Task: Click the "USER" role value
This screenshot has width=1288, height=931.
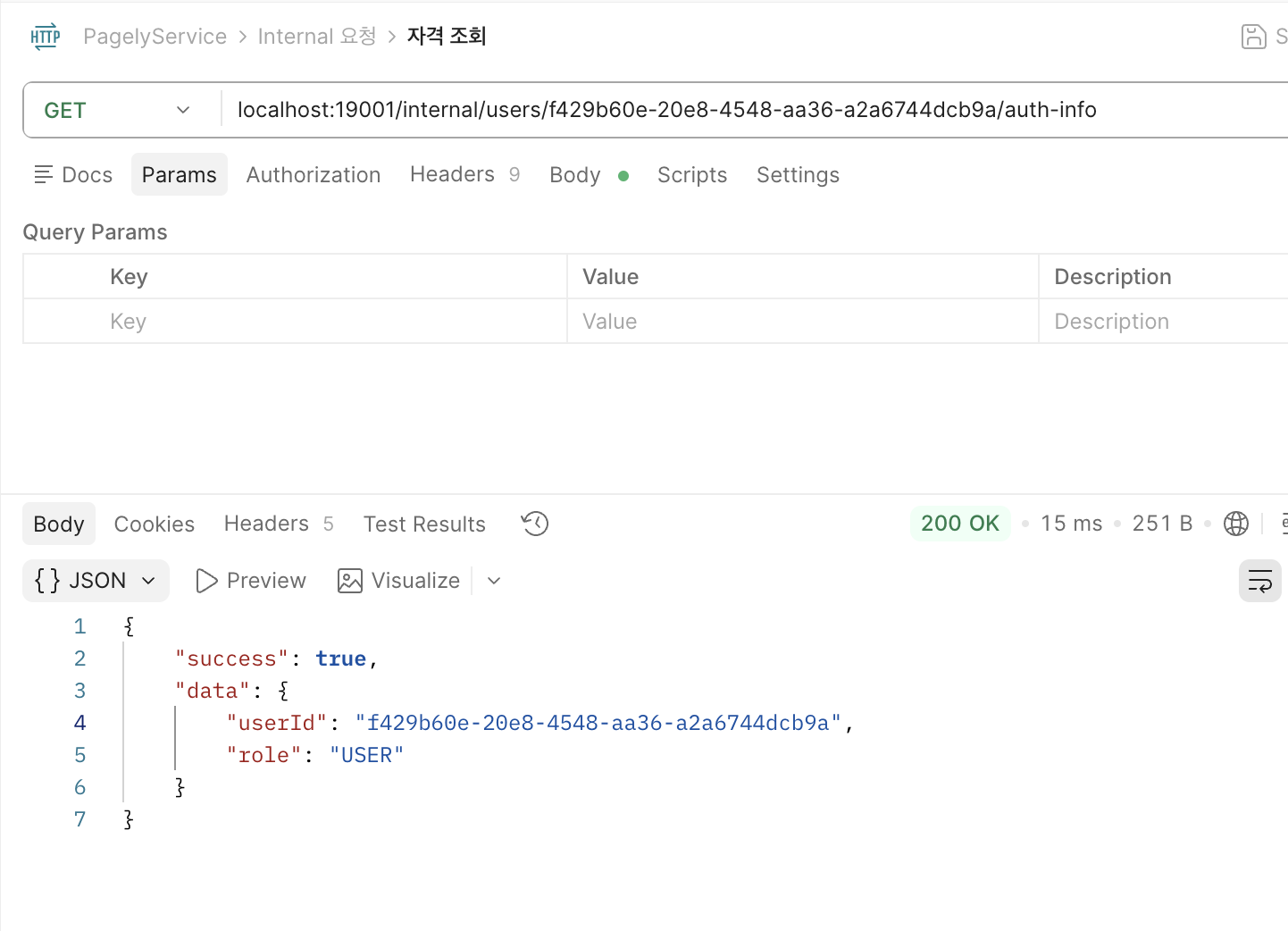Action: [x=366, y=756]
